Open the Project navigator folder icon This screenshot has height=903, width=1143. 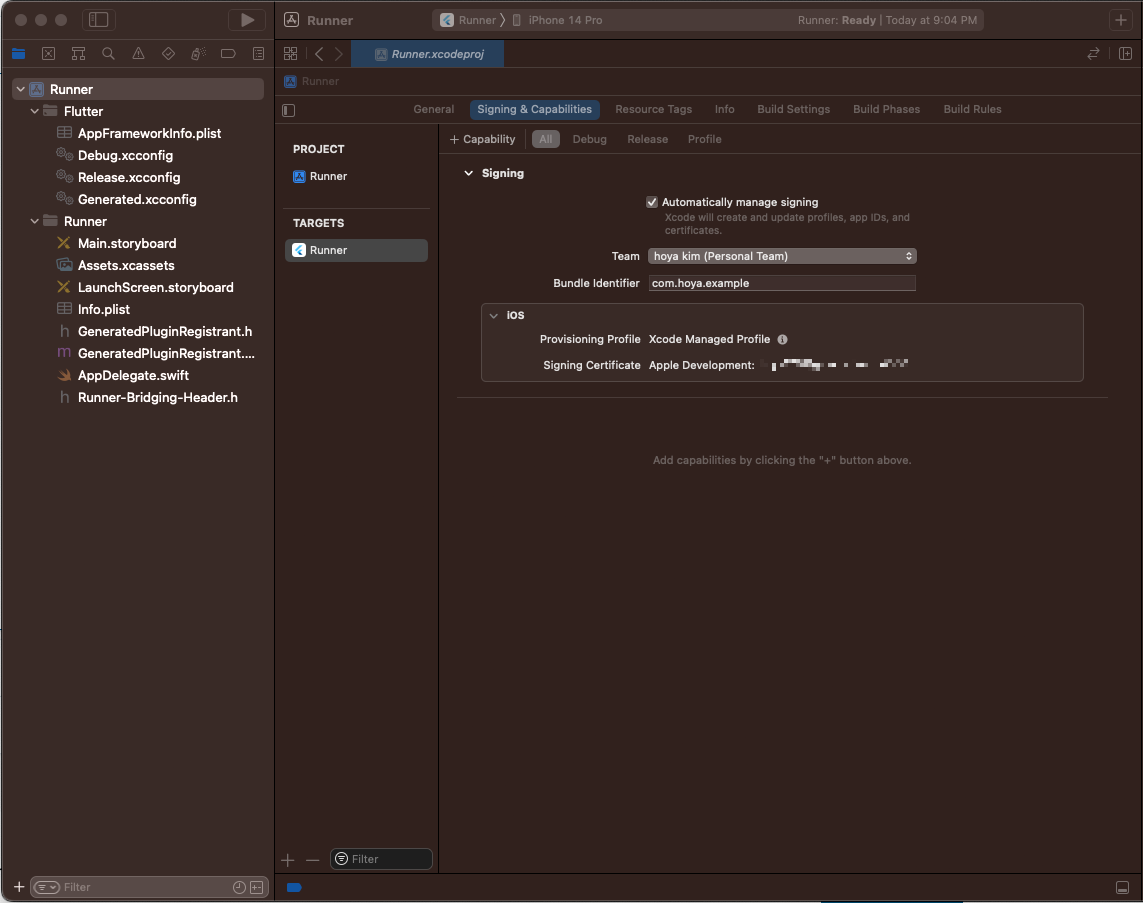[18, 53]
